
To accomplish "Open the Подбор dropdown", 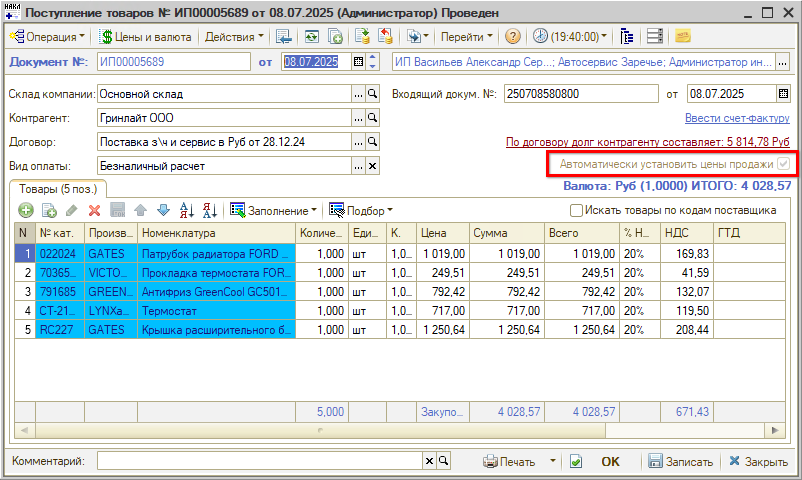I will [x=361, y=210].
